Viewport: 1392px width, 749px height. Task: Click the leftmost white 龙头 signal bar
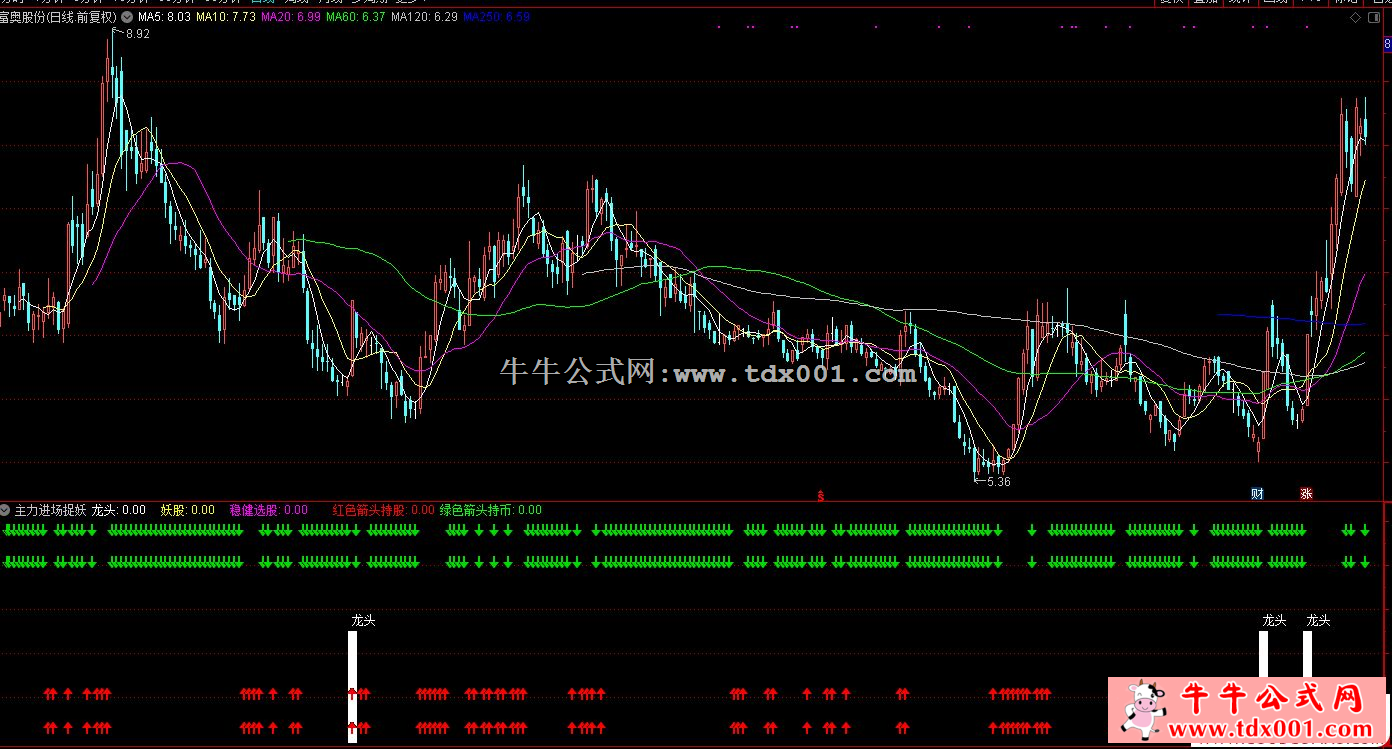(x=352, y=686)
